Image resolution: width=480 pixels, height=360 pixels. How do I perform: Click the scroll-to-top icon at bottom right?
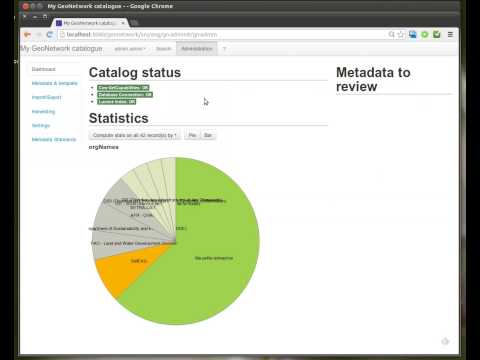(445, 341)
